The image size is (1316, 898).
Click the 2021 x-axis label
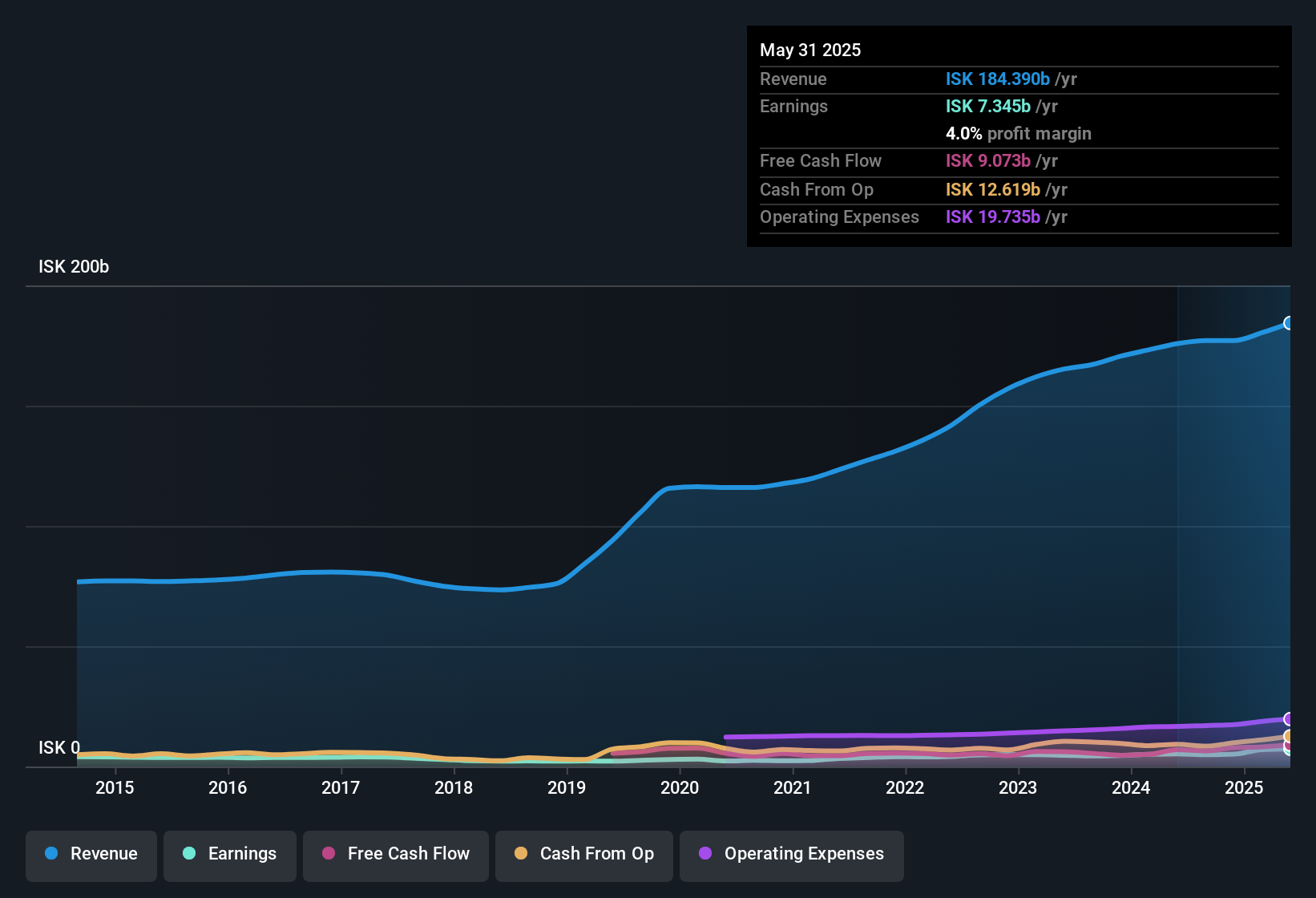[x=793, y=787]
